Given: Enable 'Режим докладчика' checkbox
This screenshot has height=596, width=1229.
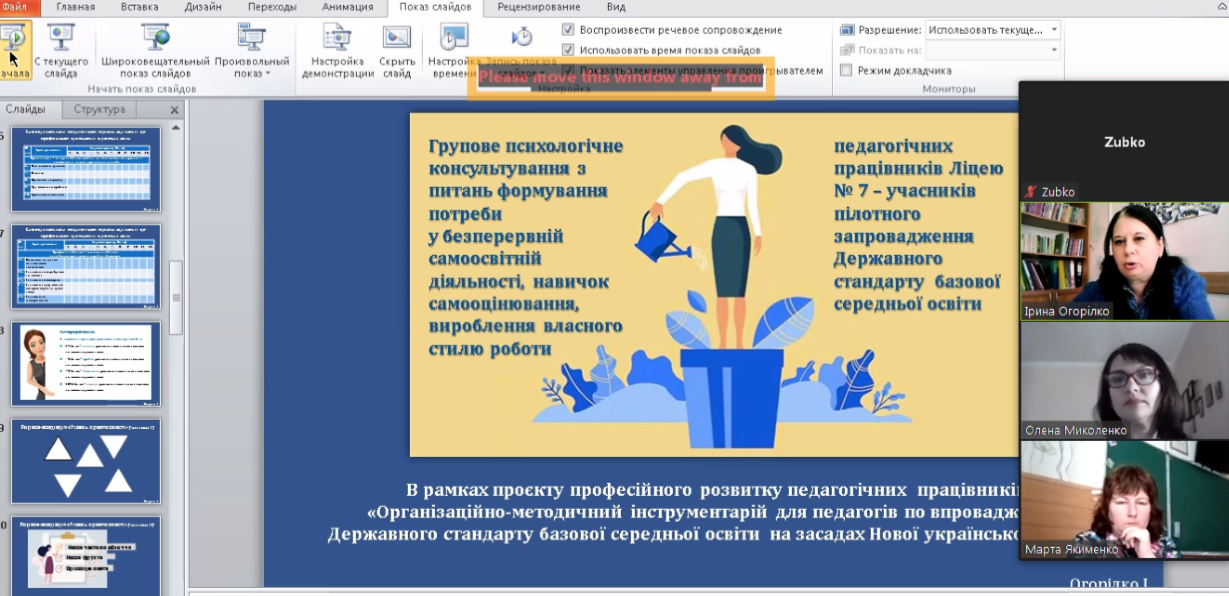Looking at the screenshot, I should [847, 70].
